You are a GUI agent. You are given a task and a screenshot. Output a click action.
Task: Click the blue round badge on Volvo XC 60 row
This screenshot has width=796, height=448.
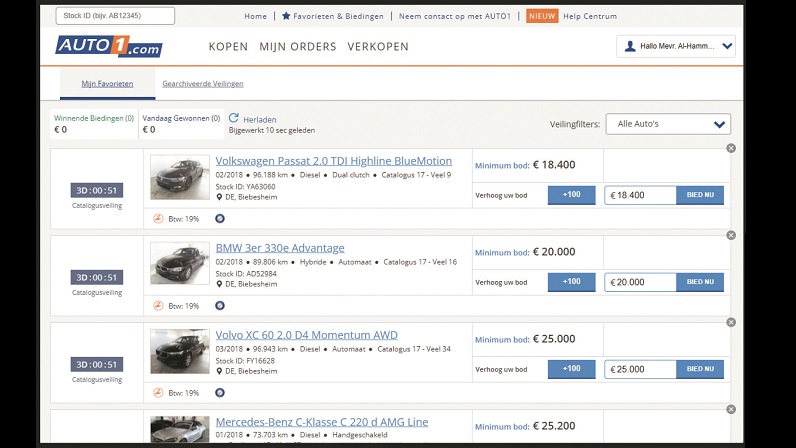coord(220,393)
